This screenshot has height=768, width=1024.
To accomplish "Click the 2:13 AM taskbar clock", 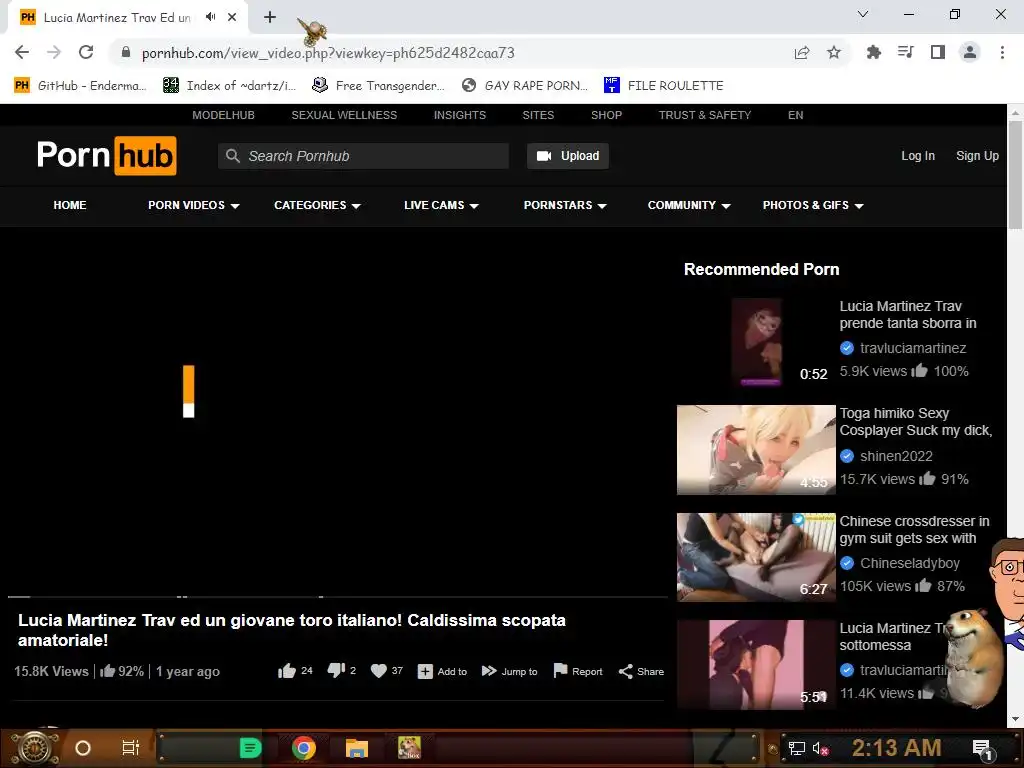I will [x=896, y=748].
